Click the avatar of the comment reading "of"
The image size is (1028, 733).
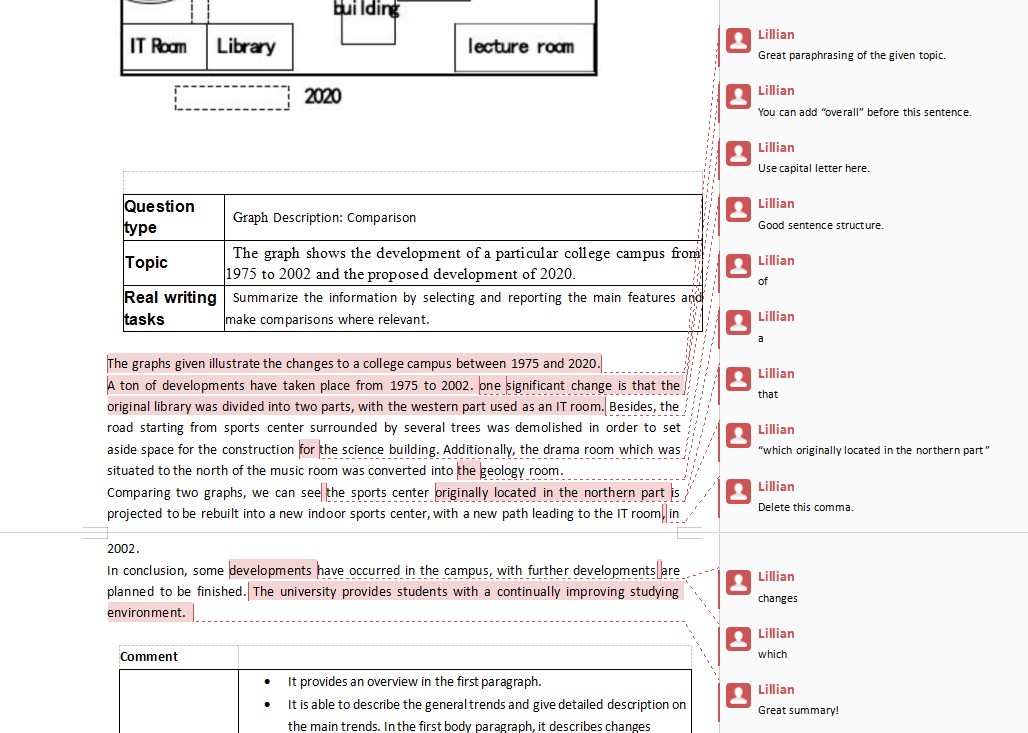(738, 266)
